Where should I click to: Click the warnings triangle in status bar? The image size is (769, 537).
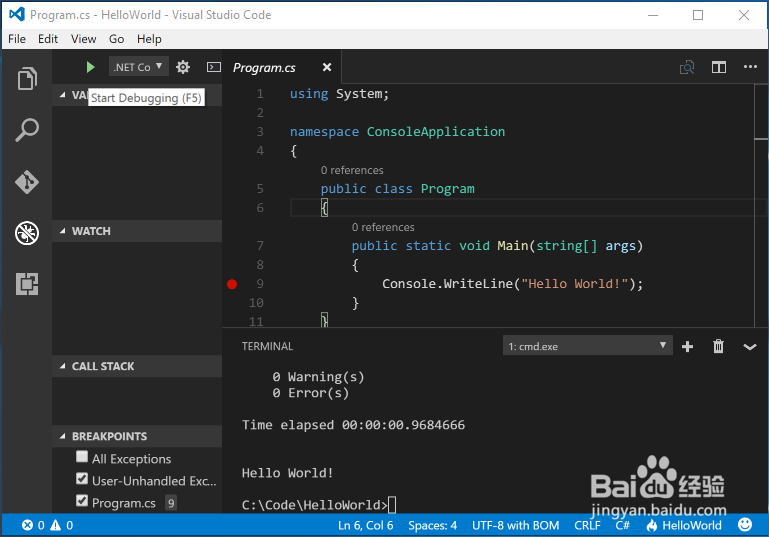tap(55, 525)
